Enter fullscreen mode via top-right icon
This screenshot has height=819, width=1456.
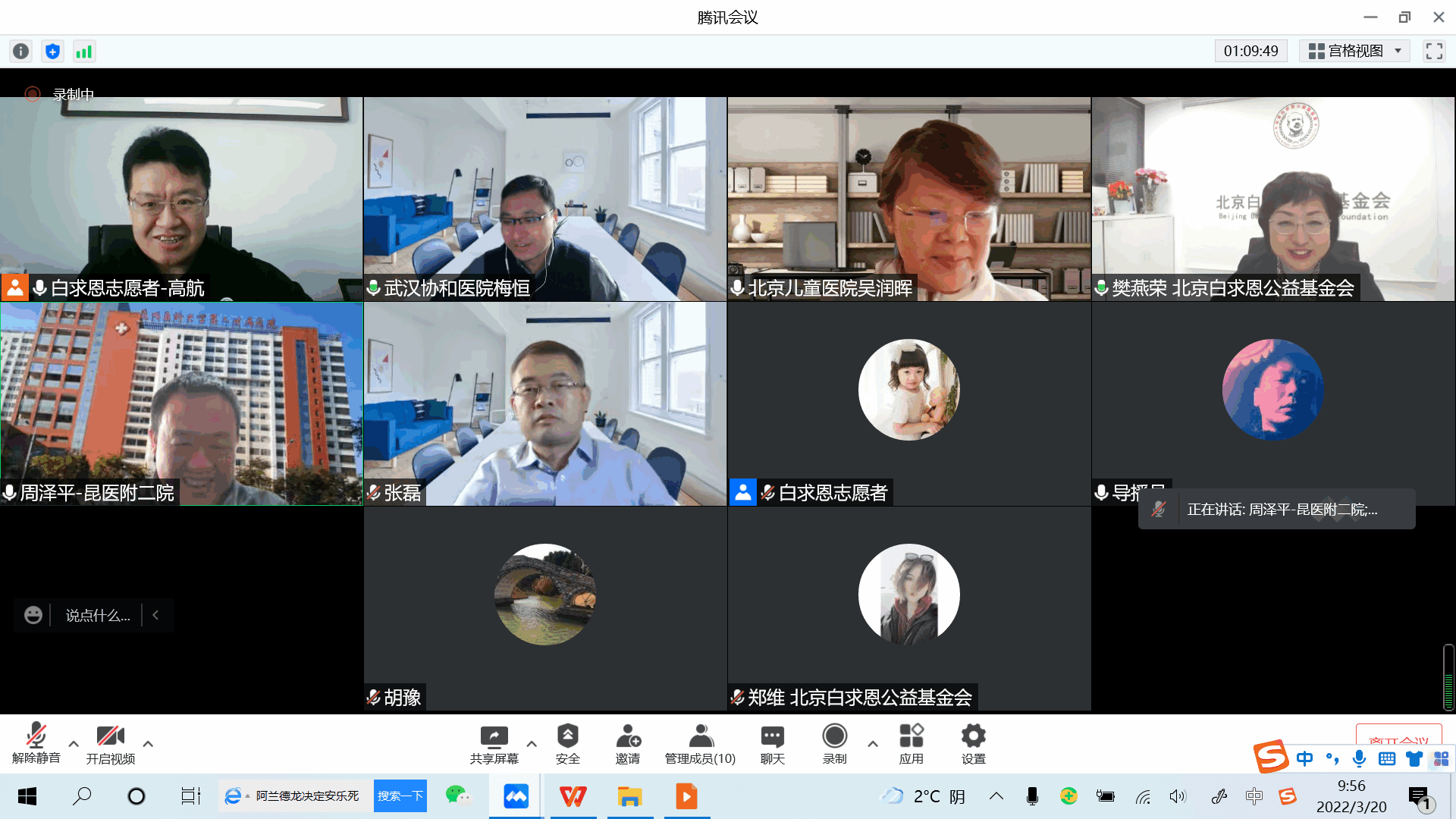tap(1434, 51)
